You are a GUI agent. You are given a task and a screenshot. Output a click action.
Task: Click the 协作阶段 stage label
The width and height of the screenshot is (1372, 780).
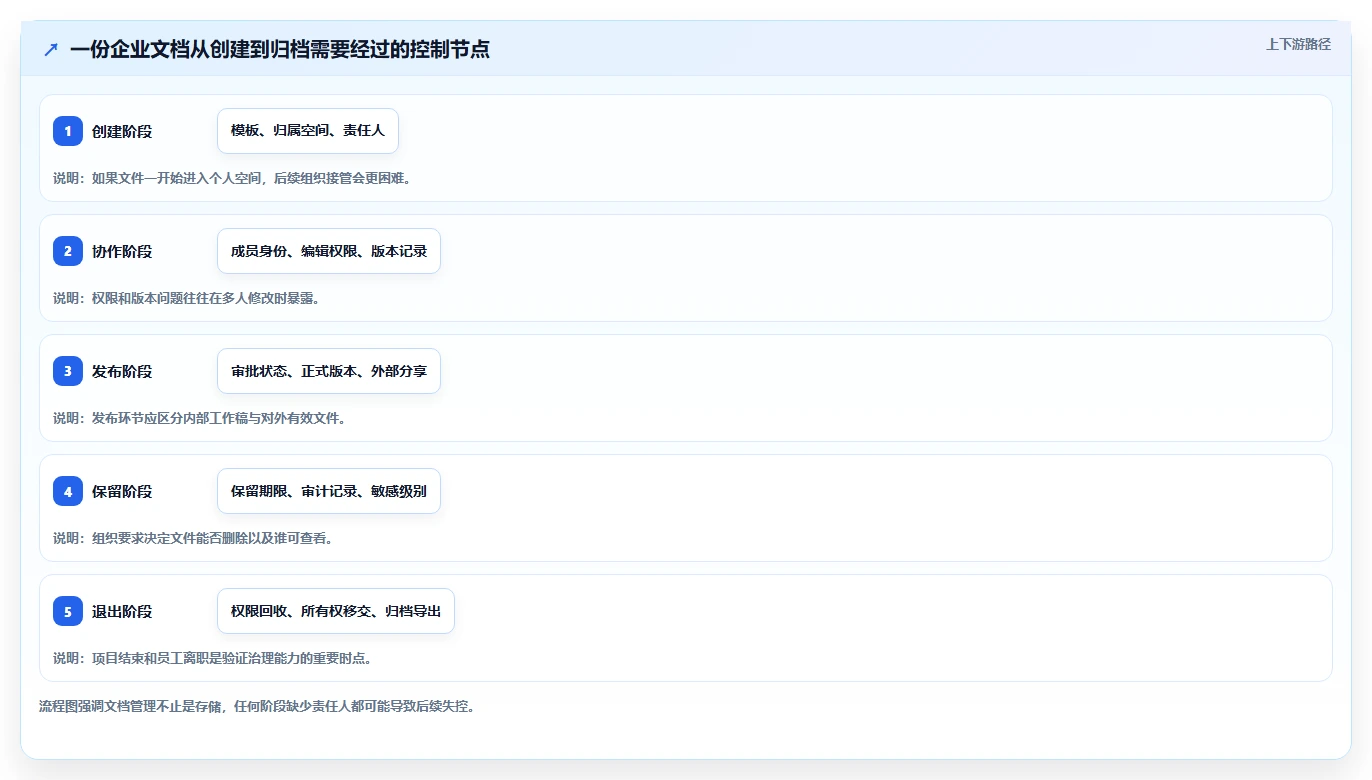coord(122,251)
